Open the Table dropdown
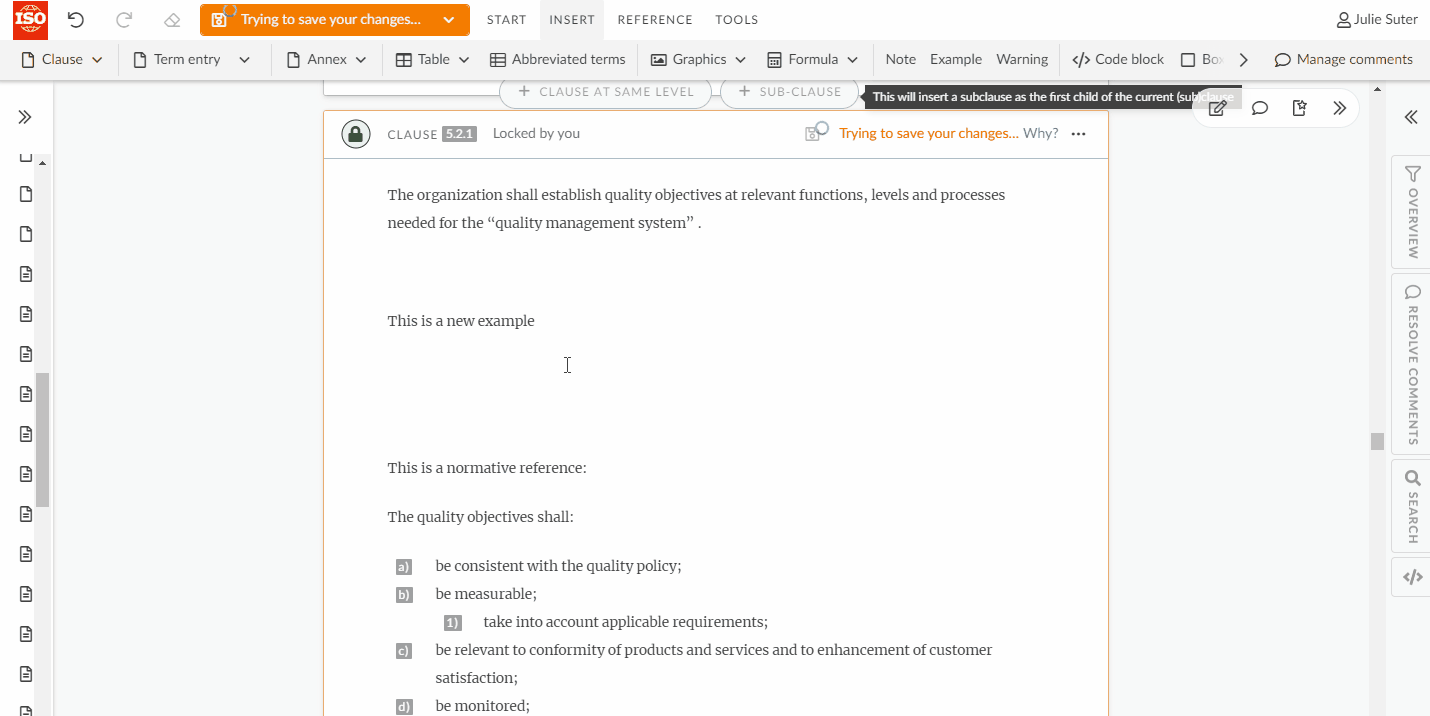The image size is (1430, 716). pos(433,60)
